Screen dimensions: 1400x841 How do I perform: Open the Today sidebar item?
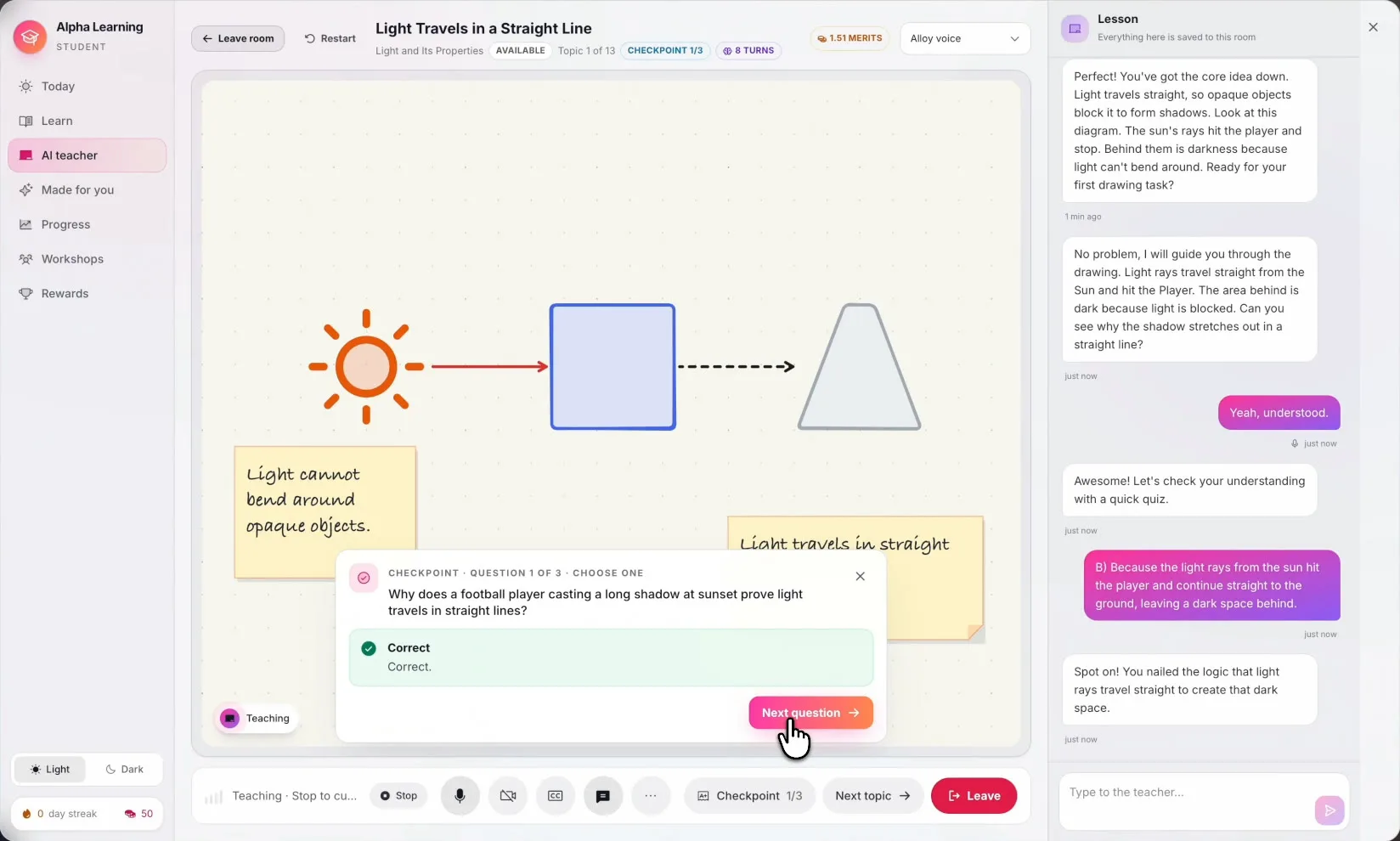click(87, 86)
